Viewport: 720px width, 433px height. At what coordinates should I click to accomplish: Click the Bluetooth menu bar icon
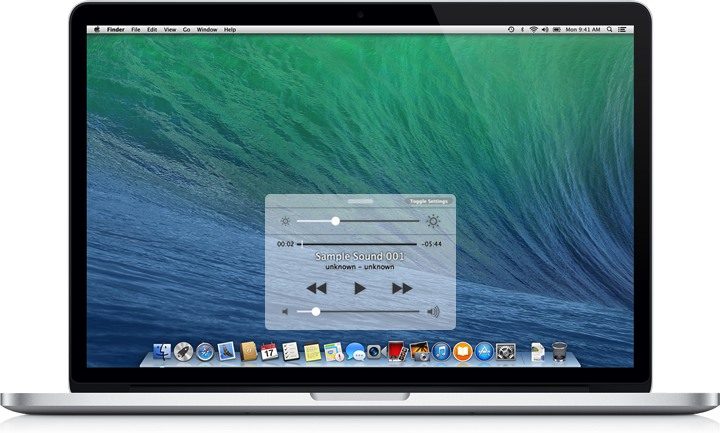coord(522,29)
